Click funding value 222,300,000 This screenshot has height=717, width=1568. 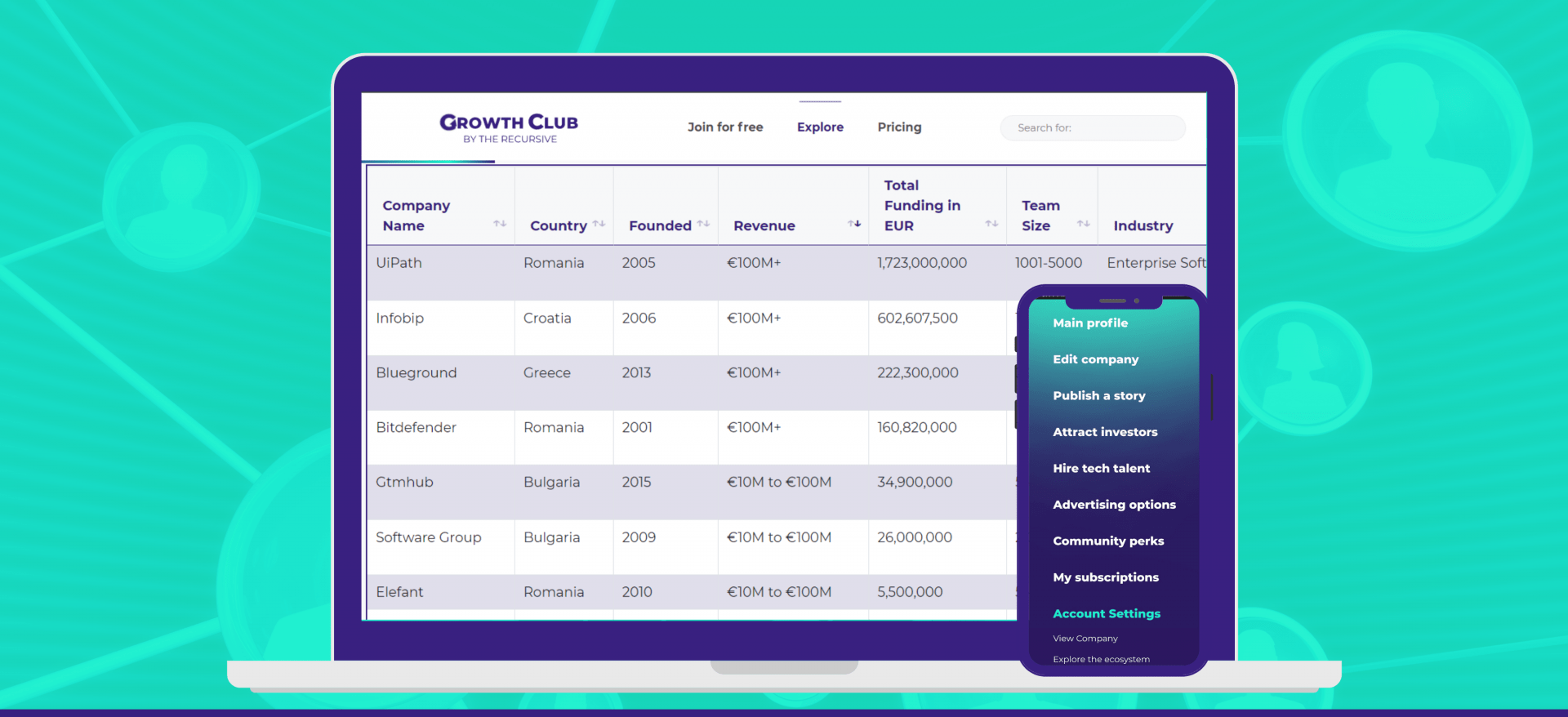point(918,373)
